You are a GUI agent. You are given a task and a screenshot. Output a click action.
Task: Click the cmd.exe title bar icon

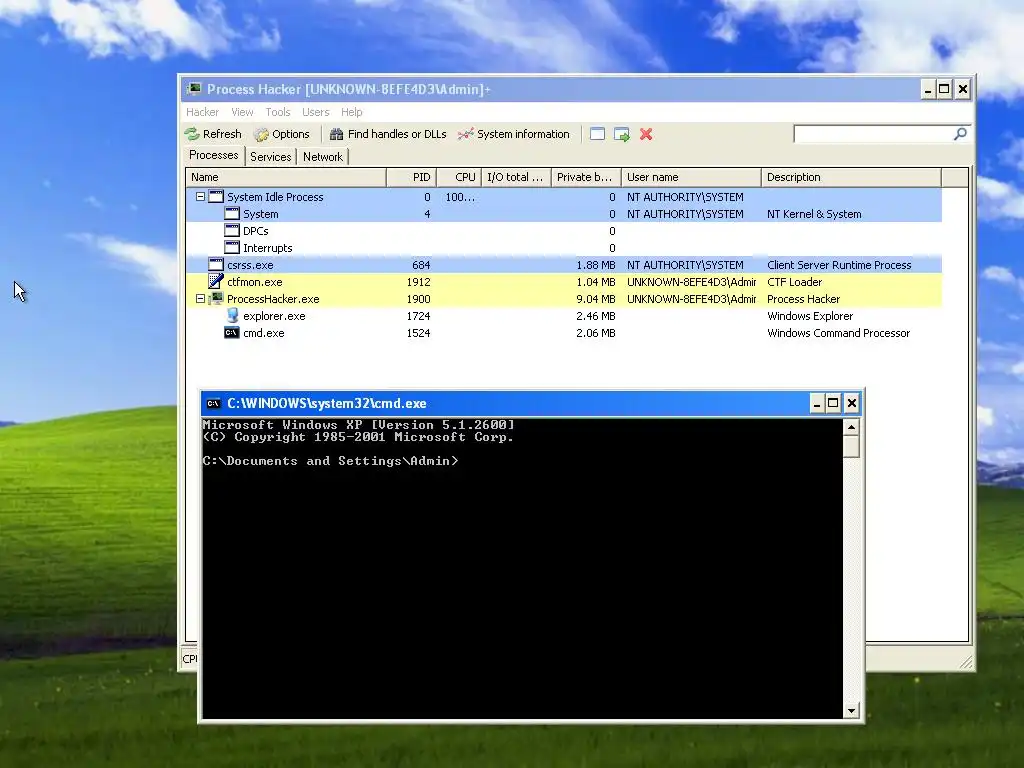[x=213, y=404]
